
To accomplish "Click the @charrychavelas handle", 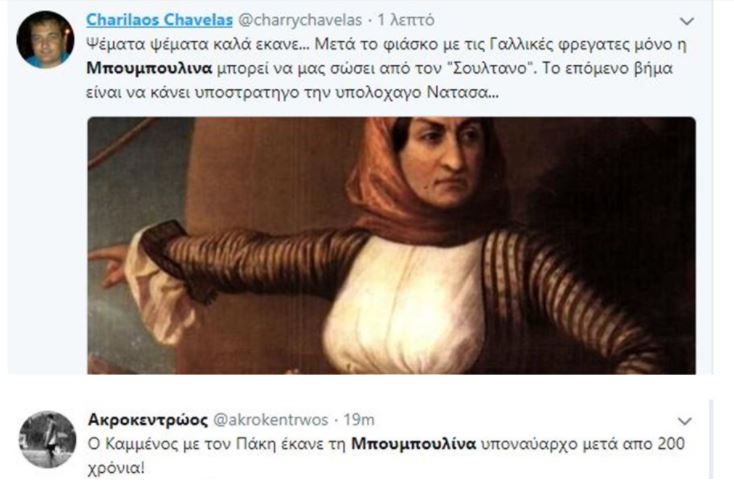I will click(x=300, y=20).
